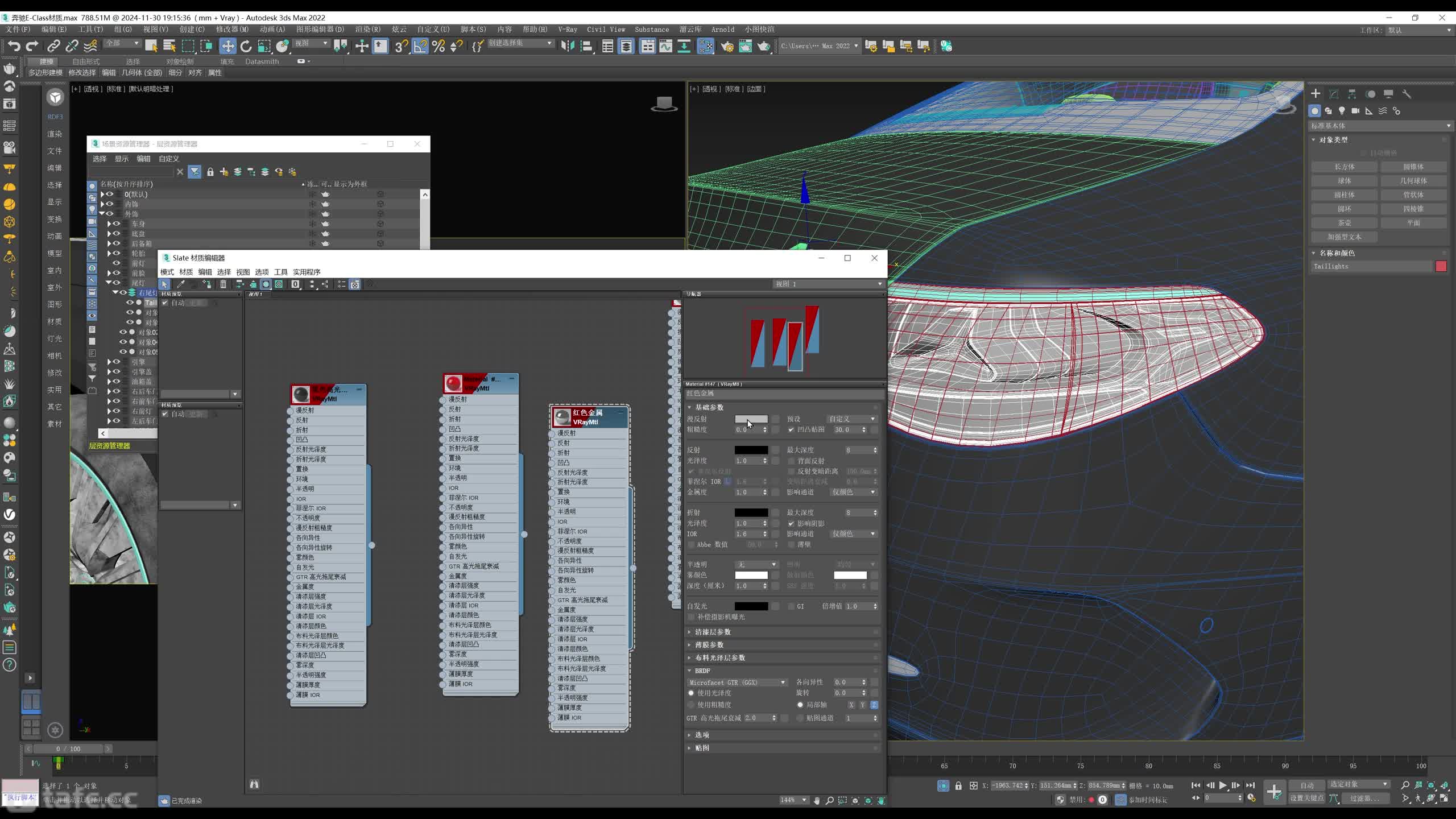Enable the 背面反射 checkbox

[791, 461]
